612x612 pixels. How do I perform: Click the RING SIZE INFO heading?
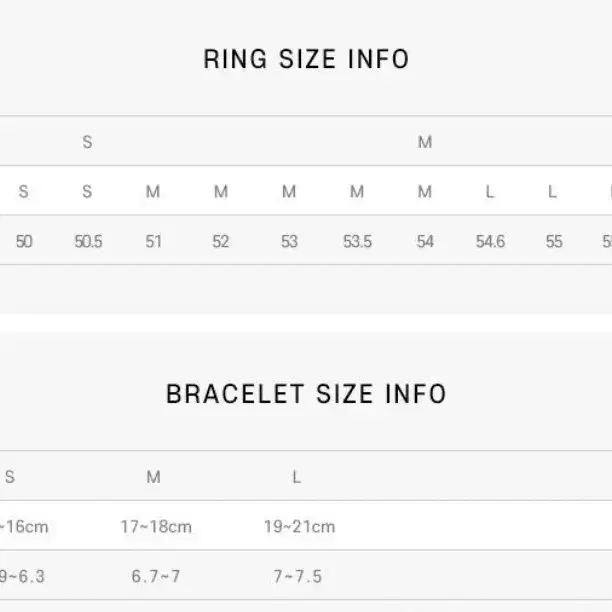click(306, 59)
